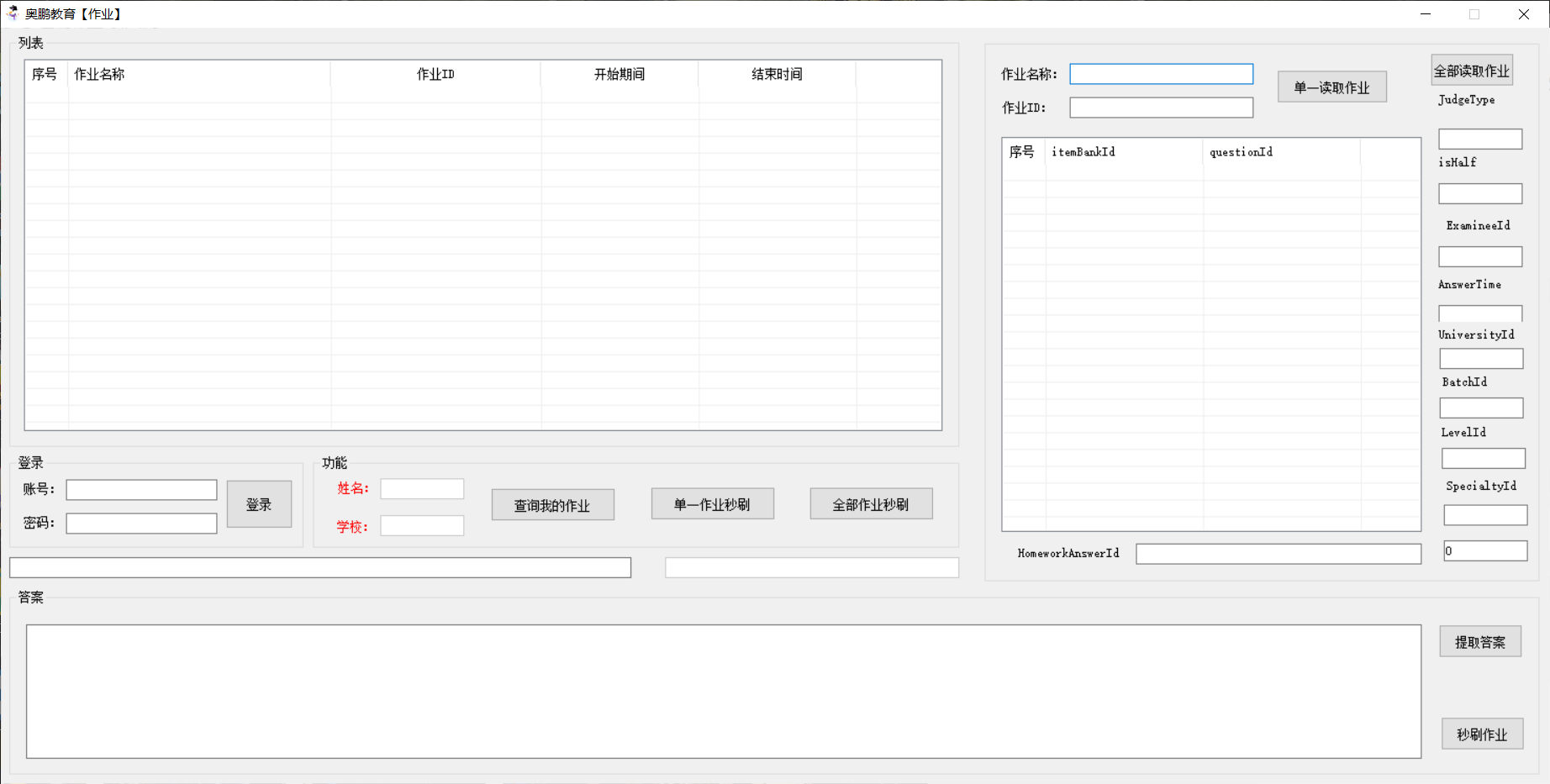Click the wide text box below login panel
This screenshot has width=1550, height=784.
[320, 568]
